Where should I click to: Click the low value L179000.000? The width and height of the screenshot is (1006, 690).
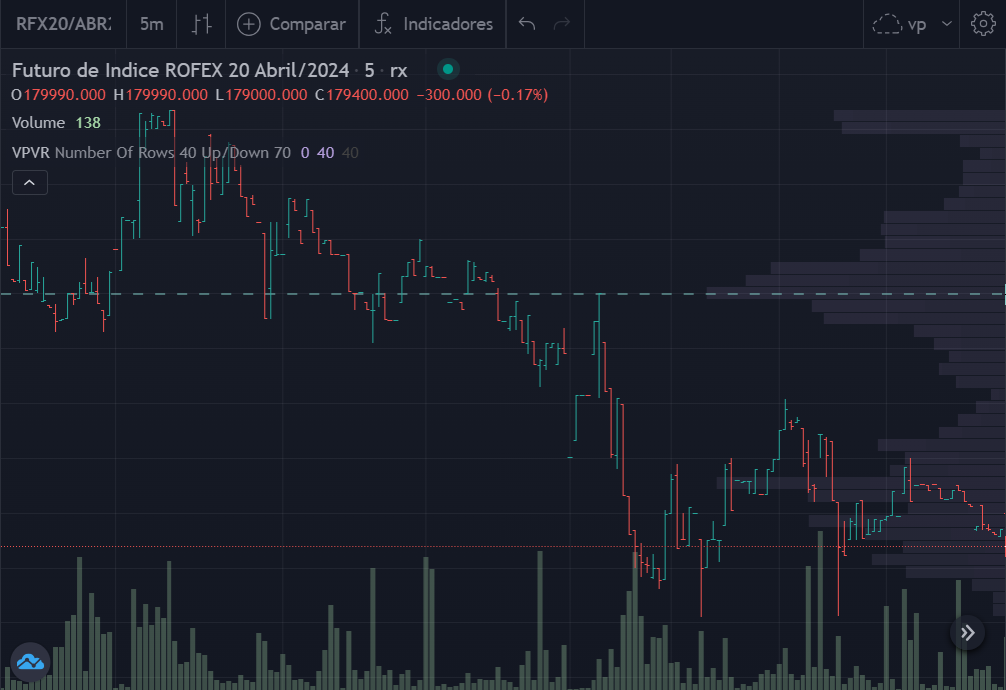click(261, 95)
